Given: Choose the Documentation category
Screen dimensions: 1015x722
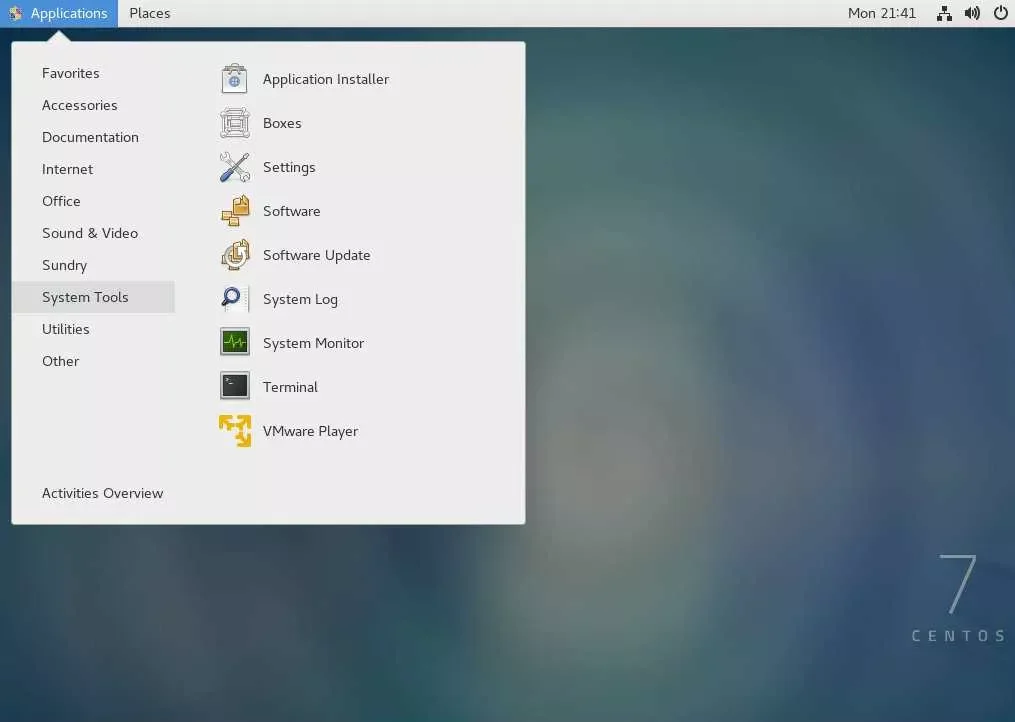Looking at the screenshot, I should (x=90, y=137).
